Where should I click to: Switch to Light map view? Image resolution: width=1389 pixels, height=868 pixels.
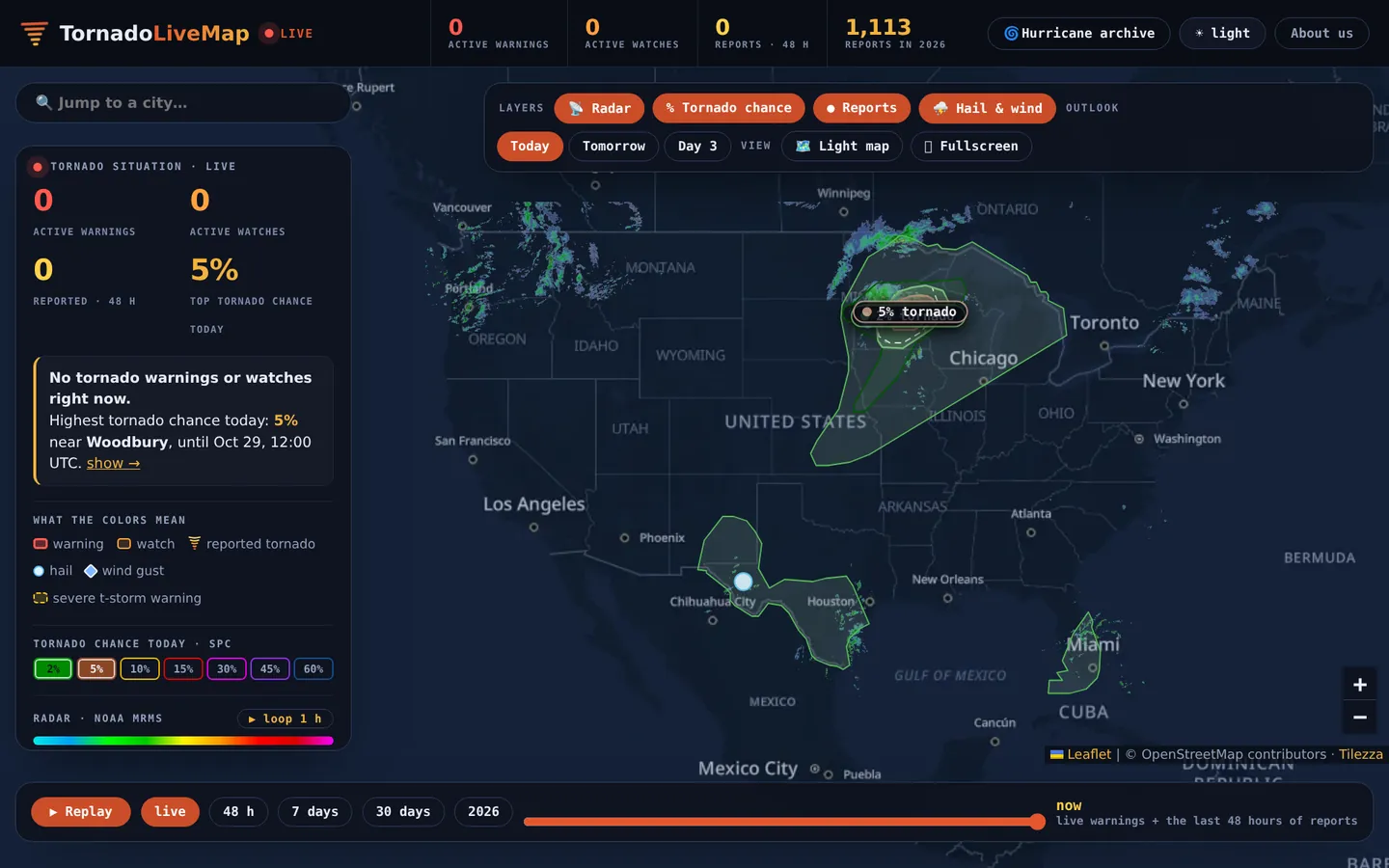pyautogui.click(x=842, y=146)
